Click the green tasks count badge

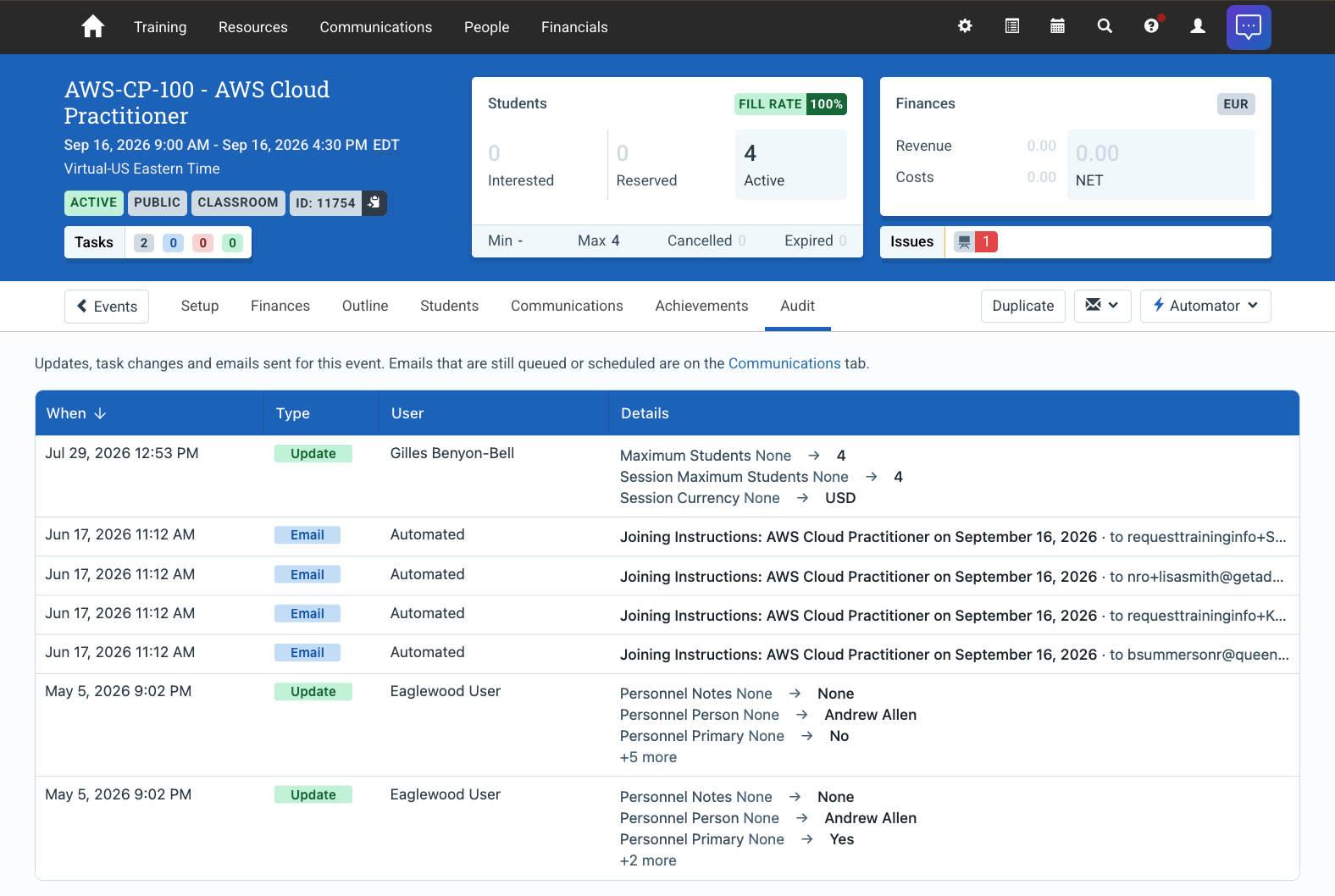[233, 243]
